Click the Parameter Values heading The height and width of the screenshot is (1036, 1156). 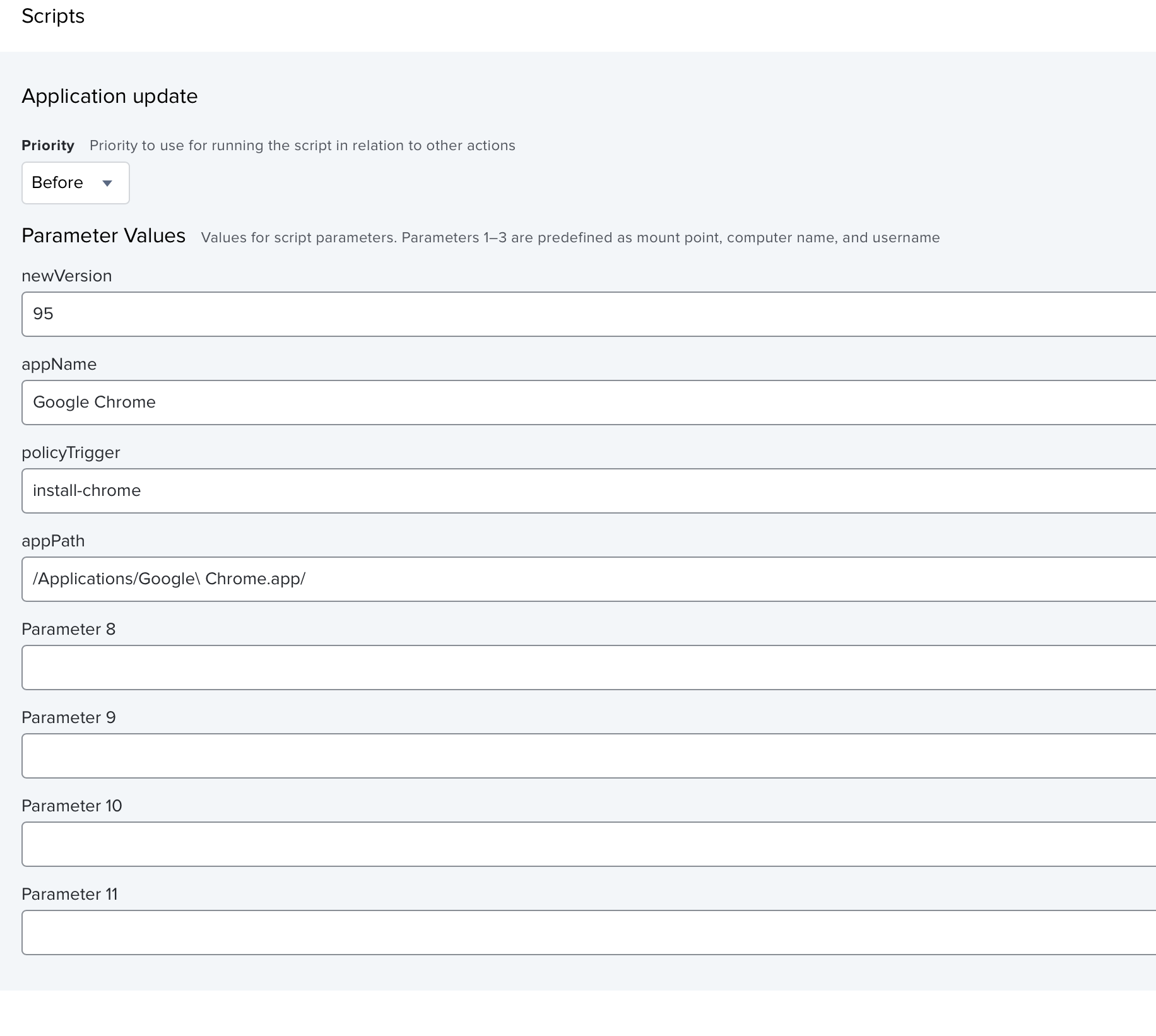[103, 236]
